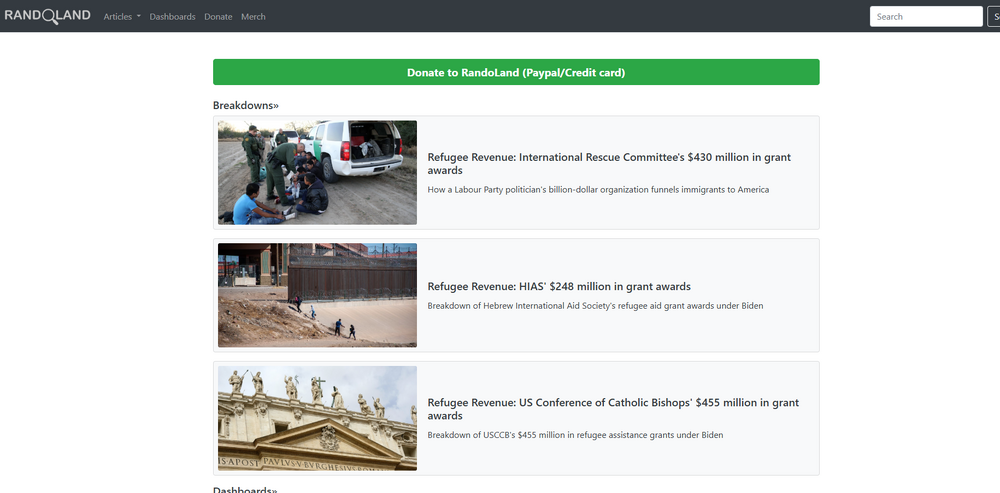Screen dimensions: 1000x493
Task: Open the Breakdowns» section link
Action: point(246,105)
